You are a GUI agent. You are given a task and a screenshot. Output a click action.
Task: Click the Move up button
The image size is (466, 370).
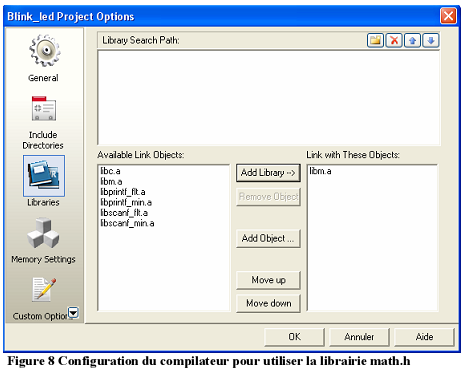268,280
